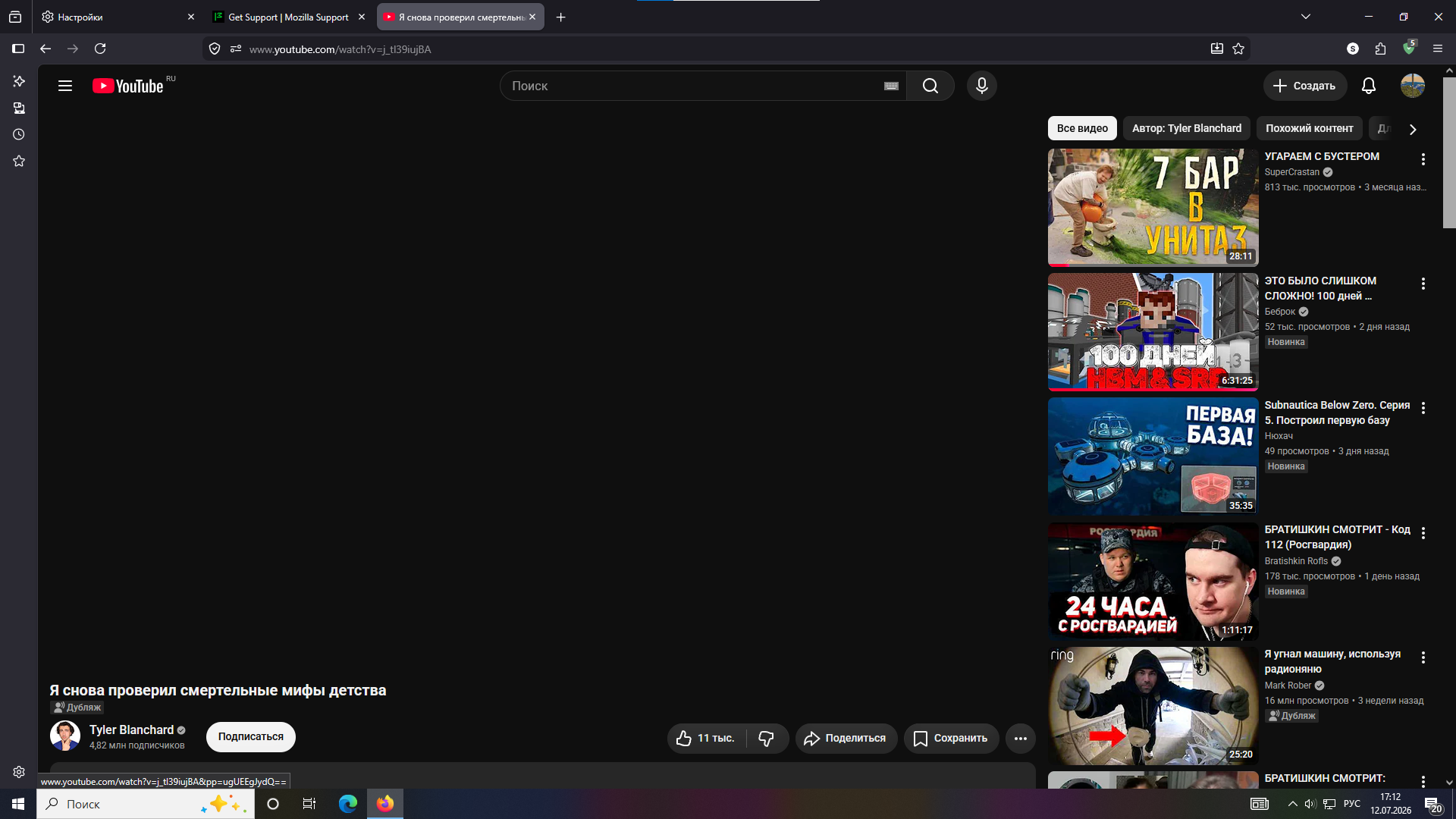Show more filter chips with right chevron
The image size is (1456, 819).
pos(1413,129)
